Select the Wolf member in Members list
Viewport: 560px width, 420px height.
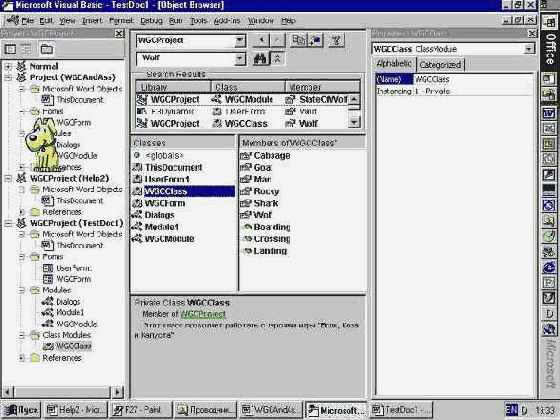click(x=262, y=215)
